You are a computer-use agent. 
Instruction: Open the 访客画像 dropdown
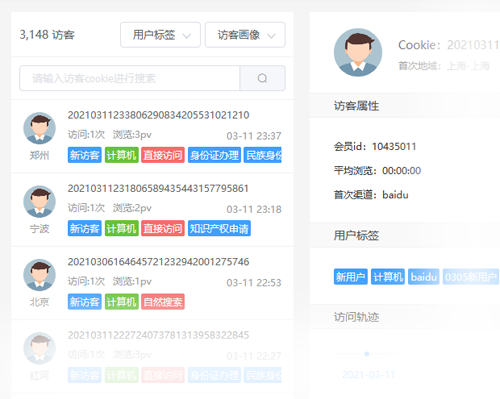(x=245, y=35)
